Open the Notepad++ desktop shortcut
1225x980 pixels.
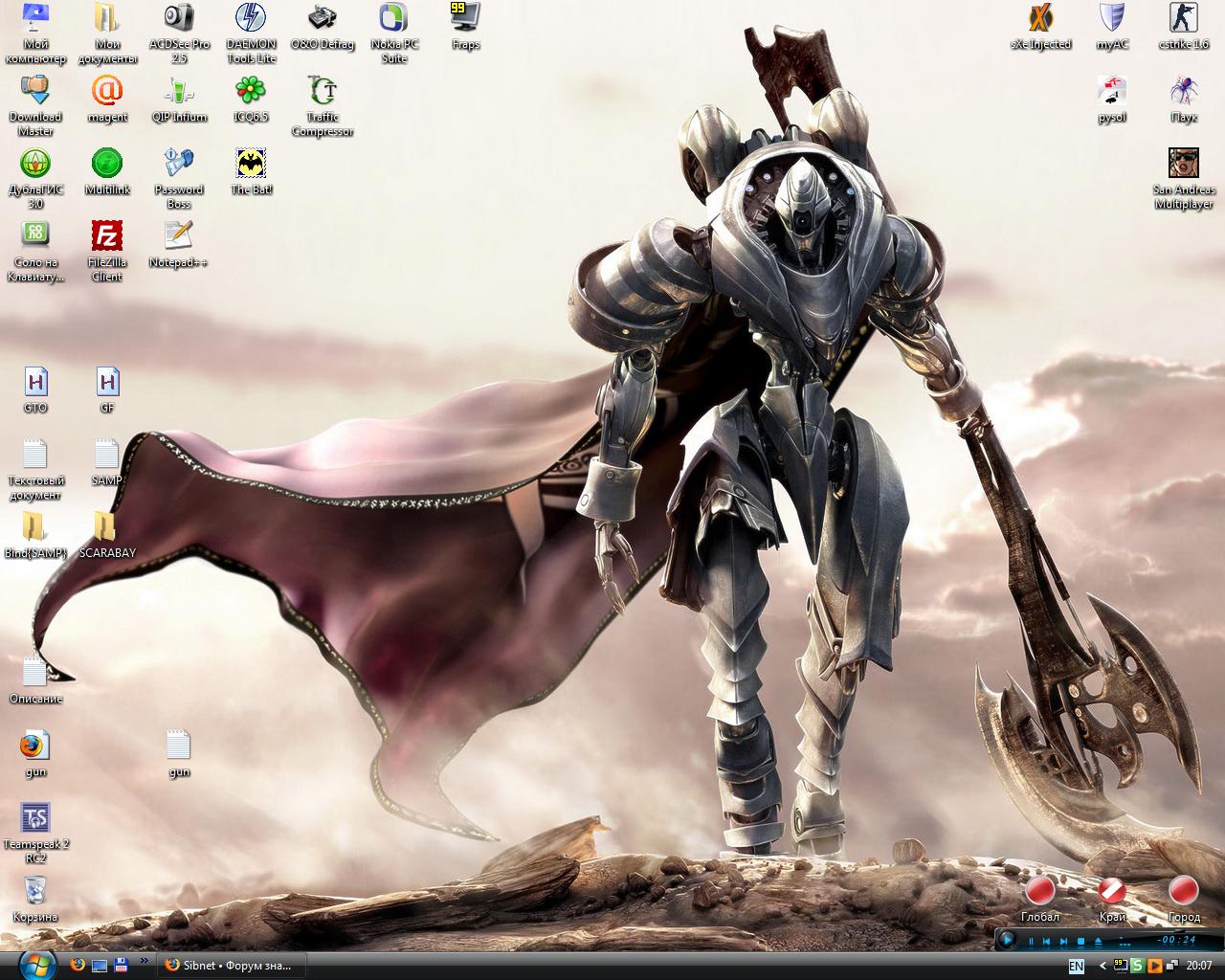point(179,244)
